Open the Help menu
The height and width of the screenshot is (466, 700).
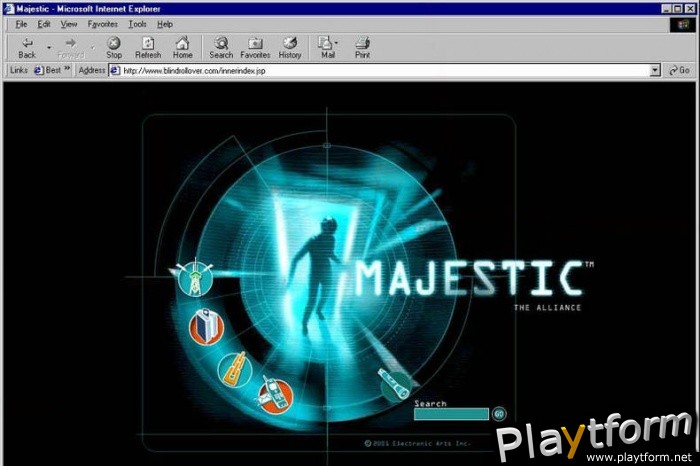click(x=165, y=24)
